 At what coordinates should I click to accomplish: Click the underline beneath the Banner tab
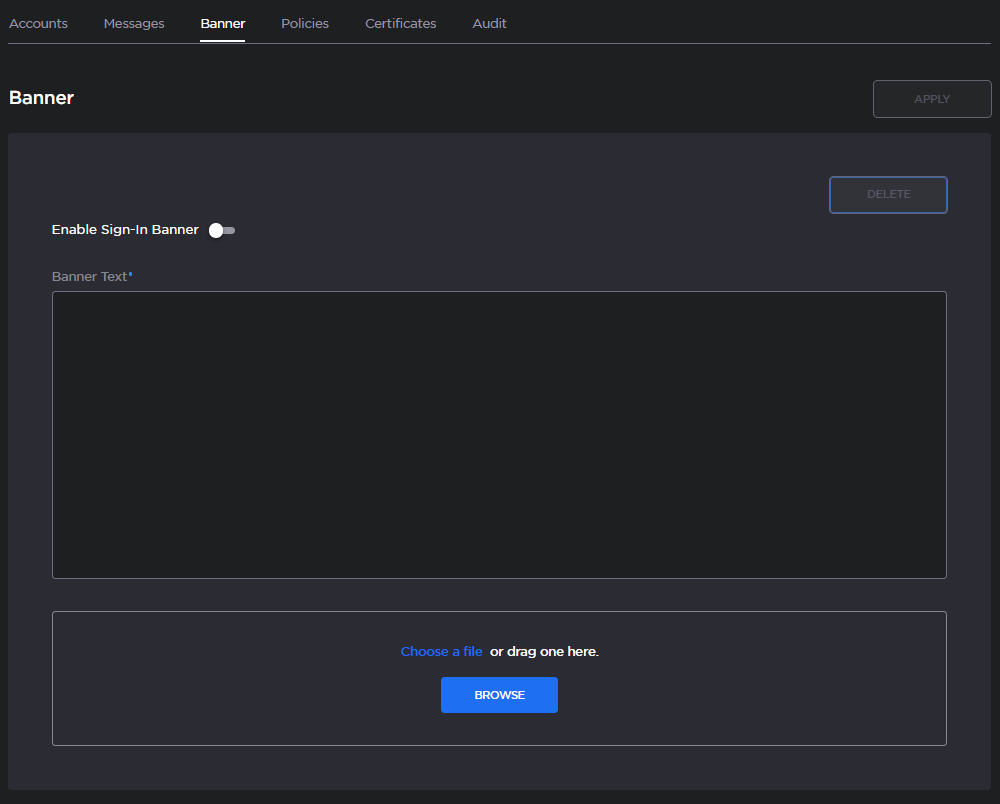coord(222,41)
